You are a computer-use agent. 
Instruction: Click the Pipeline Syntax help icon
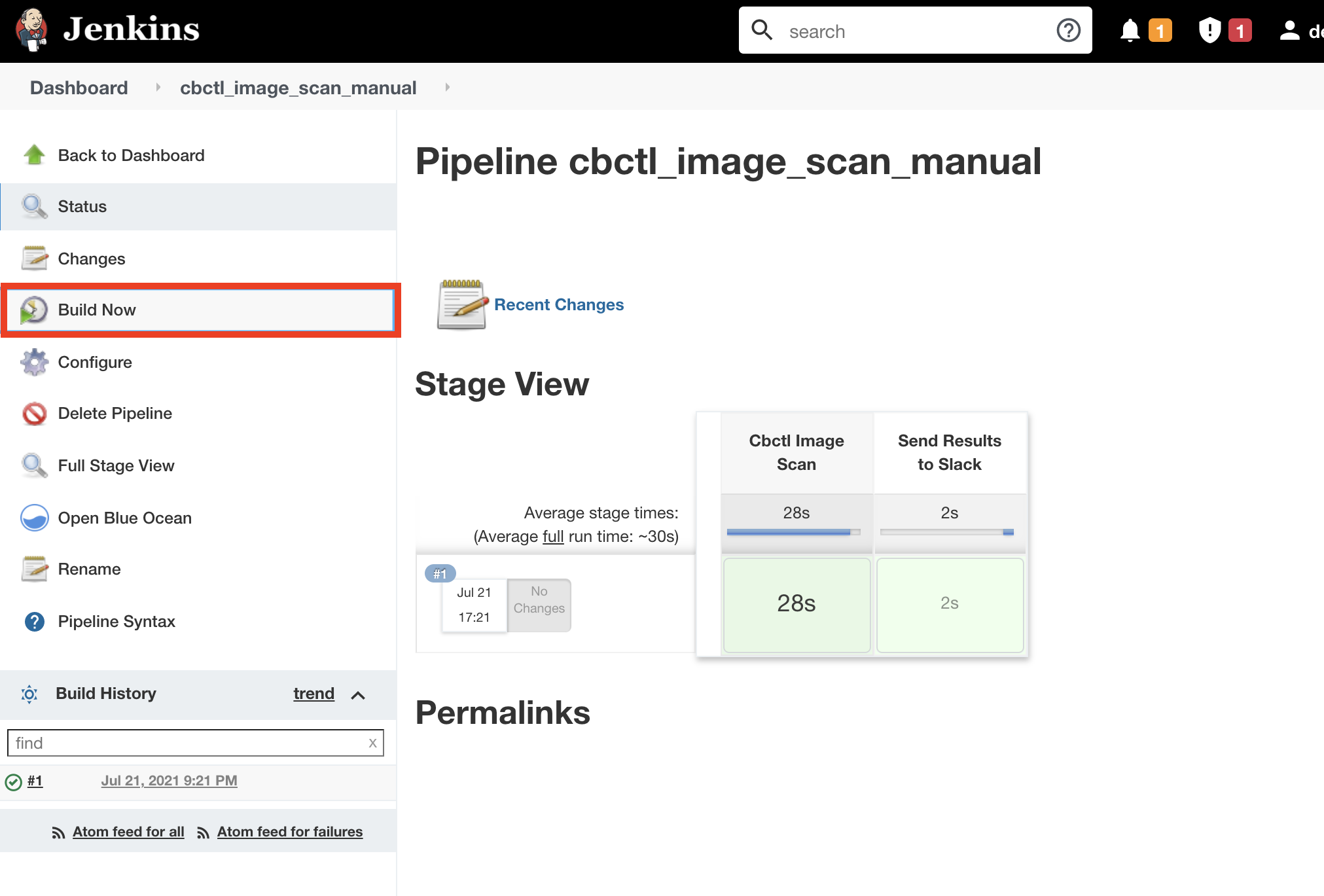(34, 621)
